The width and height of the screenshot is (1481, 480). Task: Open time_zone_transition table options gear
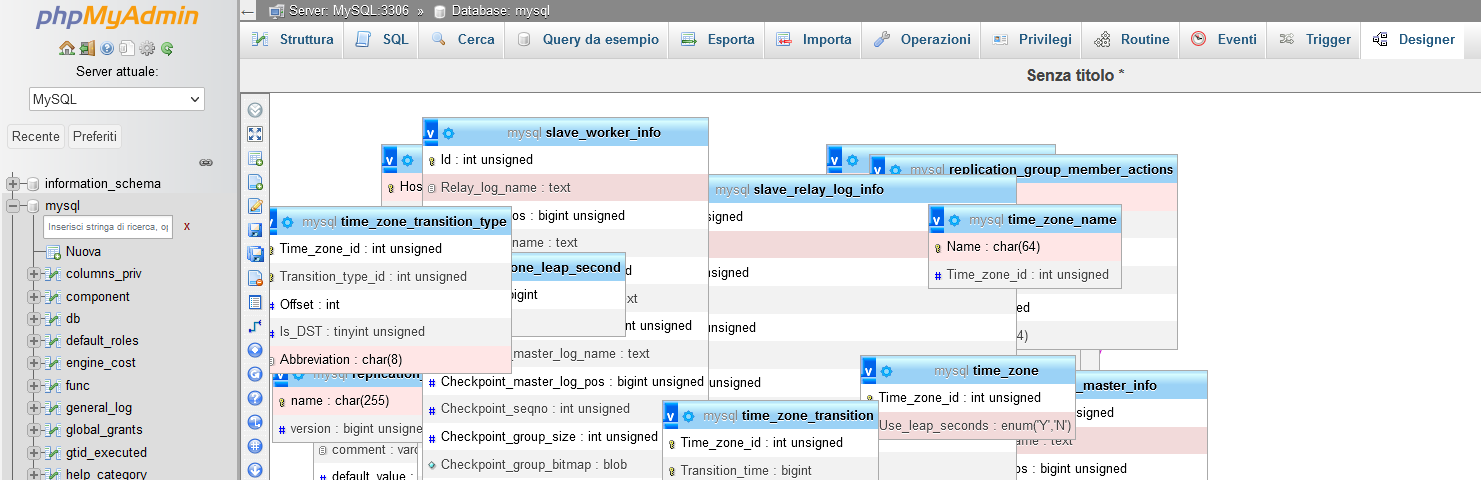tap(689, 416)
